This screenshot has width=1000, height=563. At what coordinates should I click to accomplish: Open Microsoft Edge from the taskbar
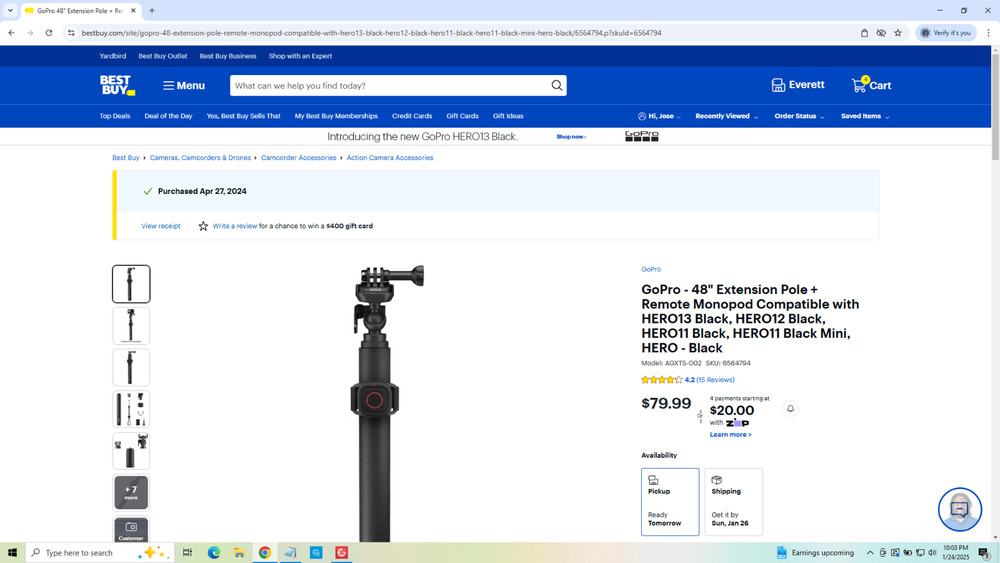pyautogui.click(x=214, y=553)
